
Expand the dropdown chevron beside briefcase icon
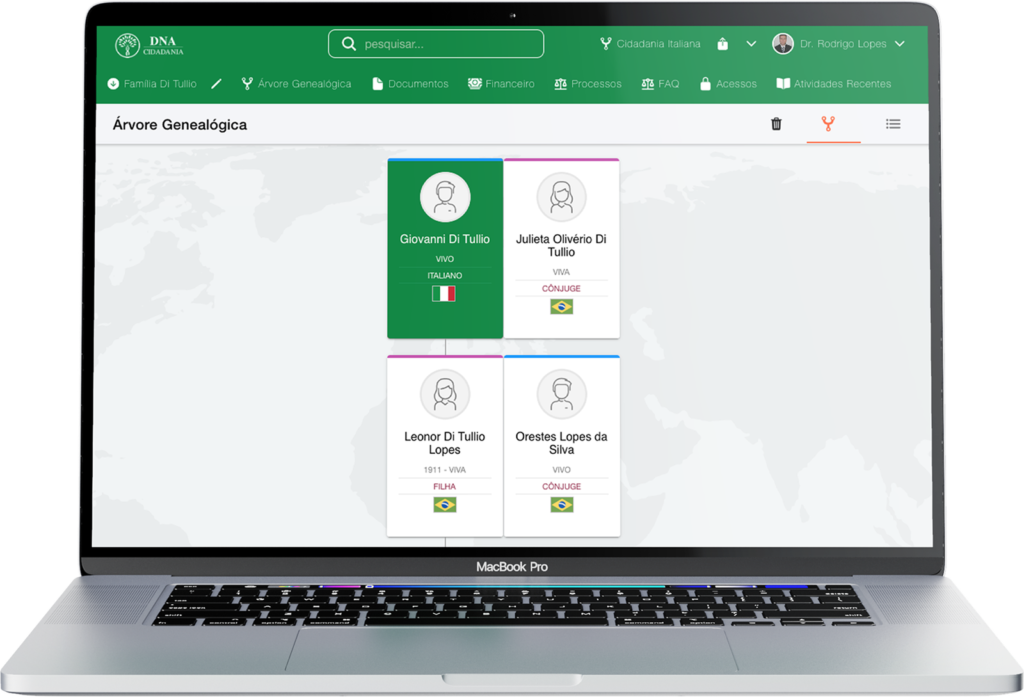[751, 44]
